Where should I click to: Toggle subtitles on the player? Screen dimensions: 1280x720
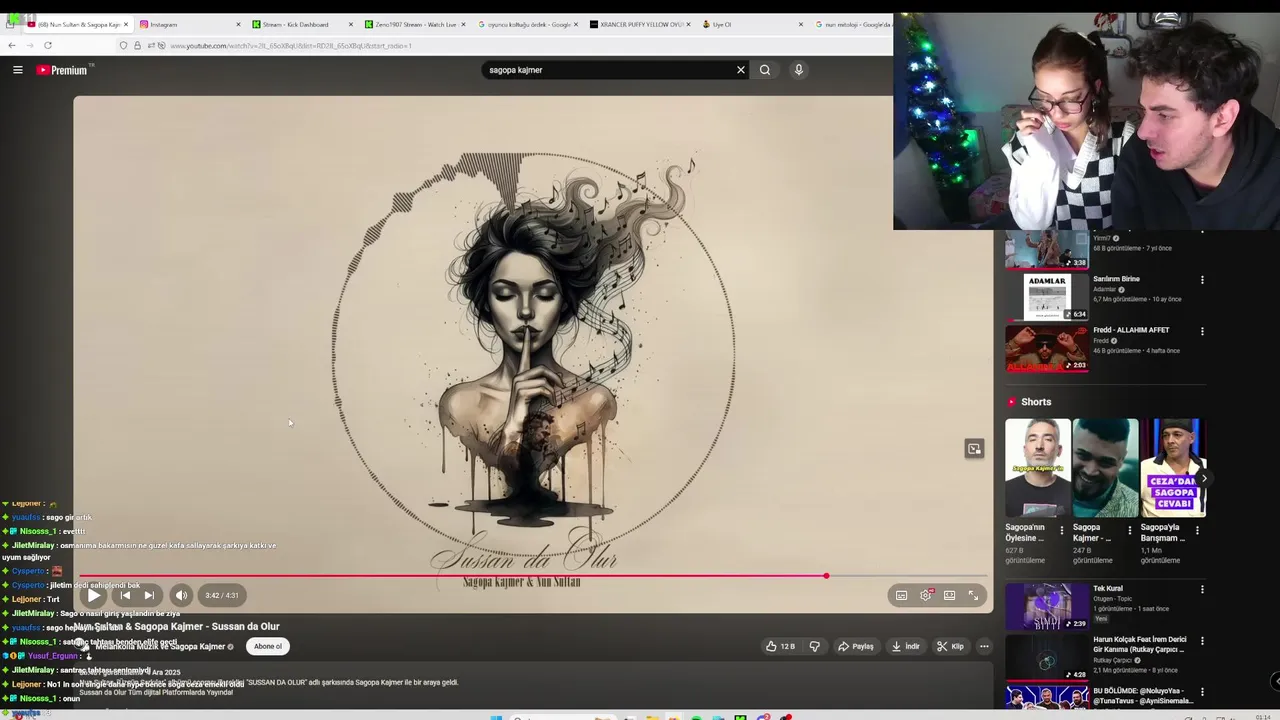901,595
